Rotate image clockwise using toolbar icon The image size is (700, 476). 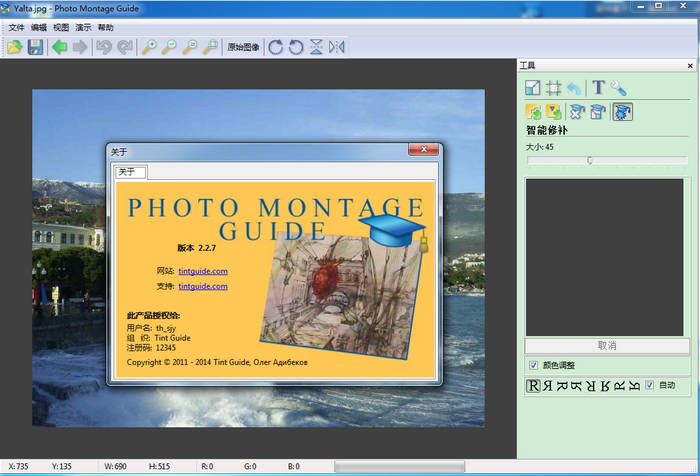point(276,47)
